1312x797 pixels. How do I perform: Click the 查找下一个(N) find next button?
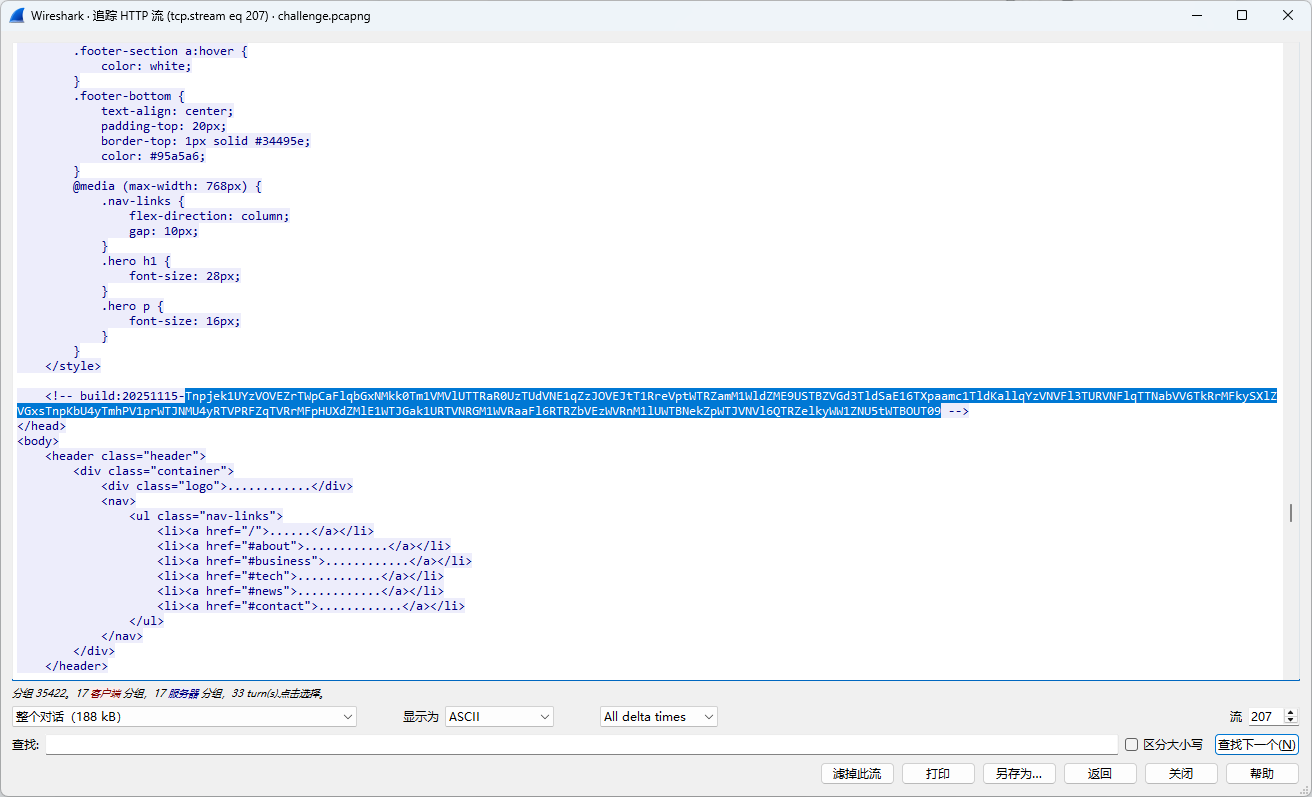1257,745
